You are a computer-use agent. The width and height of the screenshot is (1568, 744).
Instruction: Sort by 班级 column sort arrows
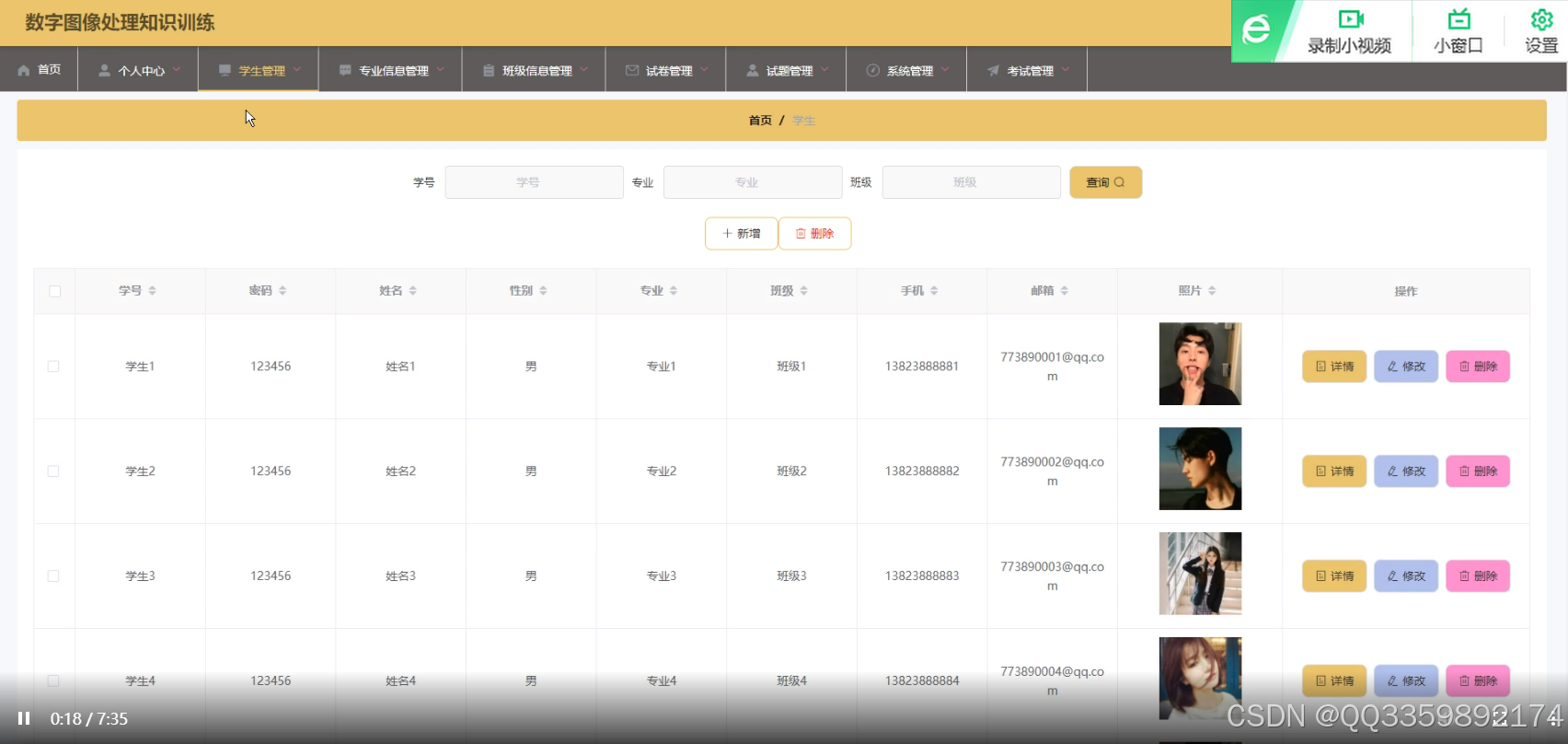(803, 290)
